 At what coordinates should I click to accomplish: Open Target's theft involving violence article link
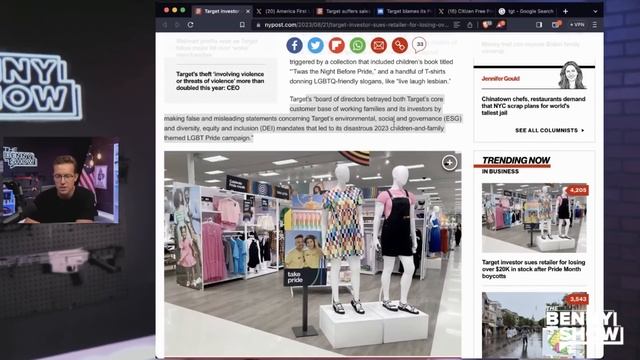pyautogui.click(x=220, y=81)
